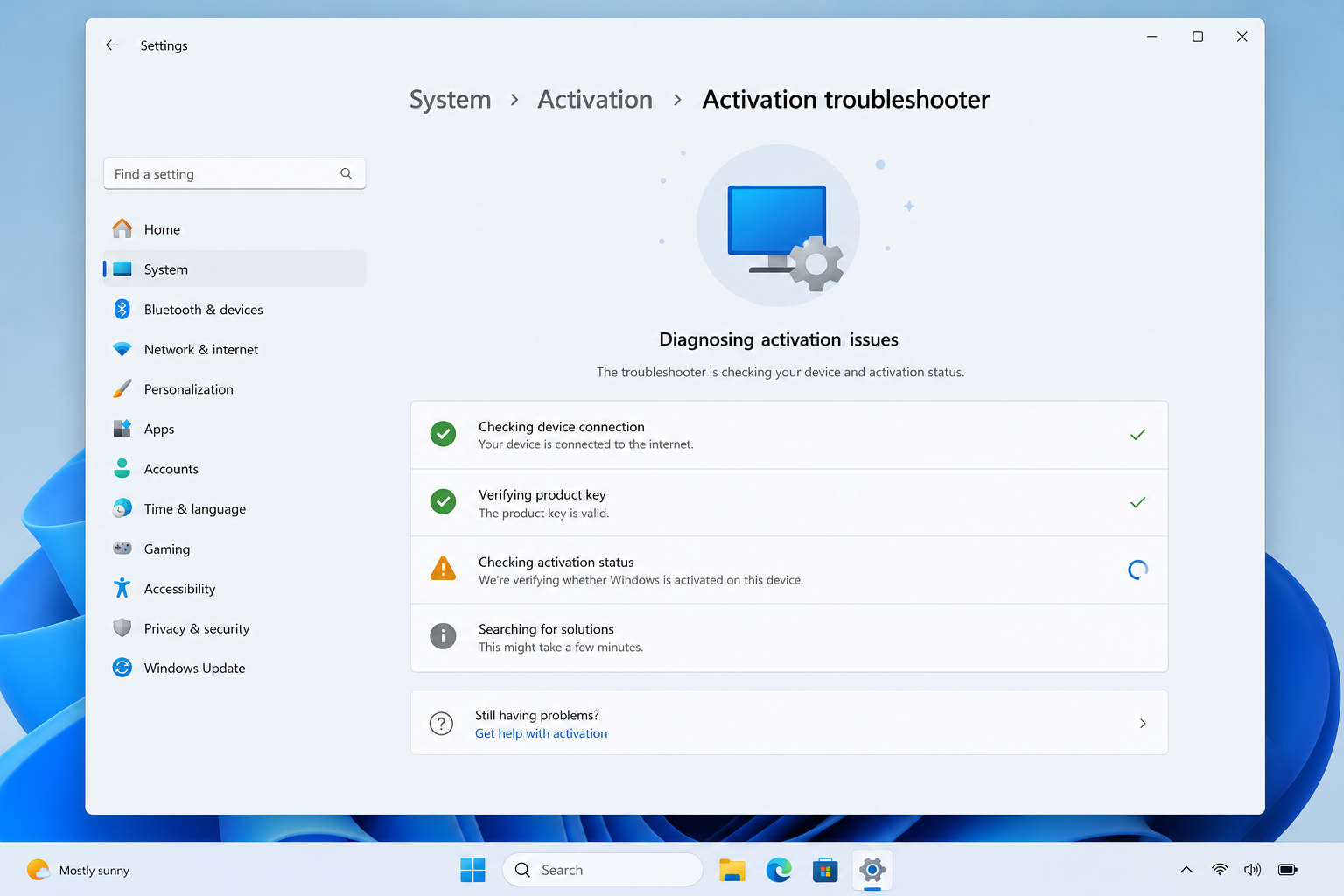1344x896 pixels.
Task: Click the taskbar Search box
Action: click(x=603, y=870)
